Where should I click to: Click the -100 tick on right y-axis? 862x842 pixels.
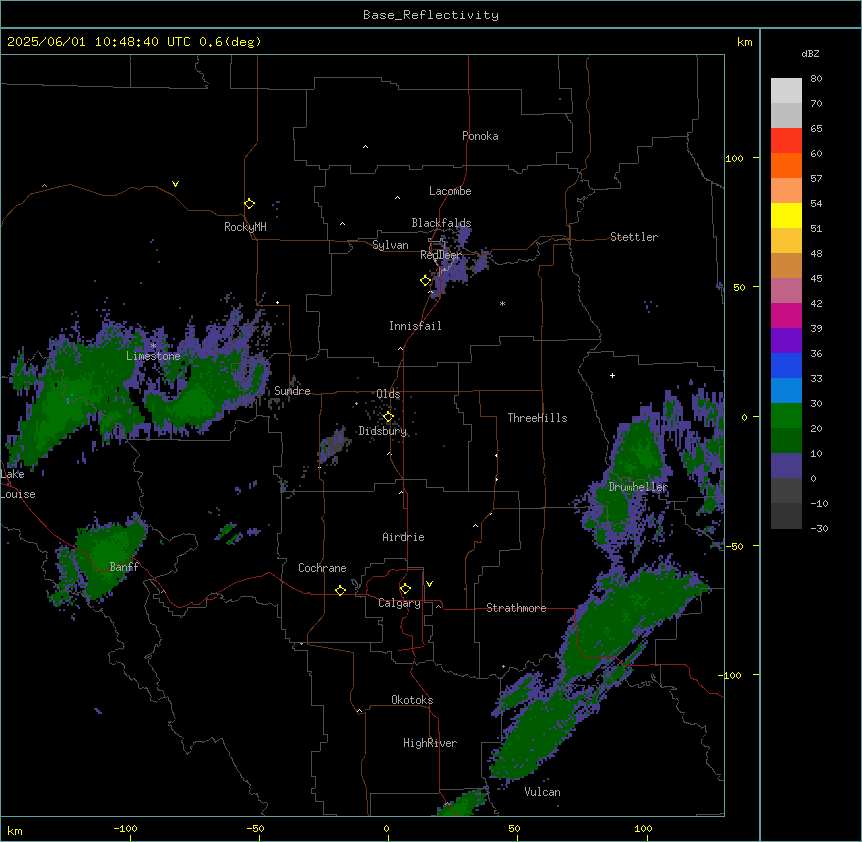[x=730, y=675]
